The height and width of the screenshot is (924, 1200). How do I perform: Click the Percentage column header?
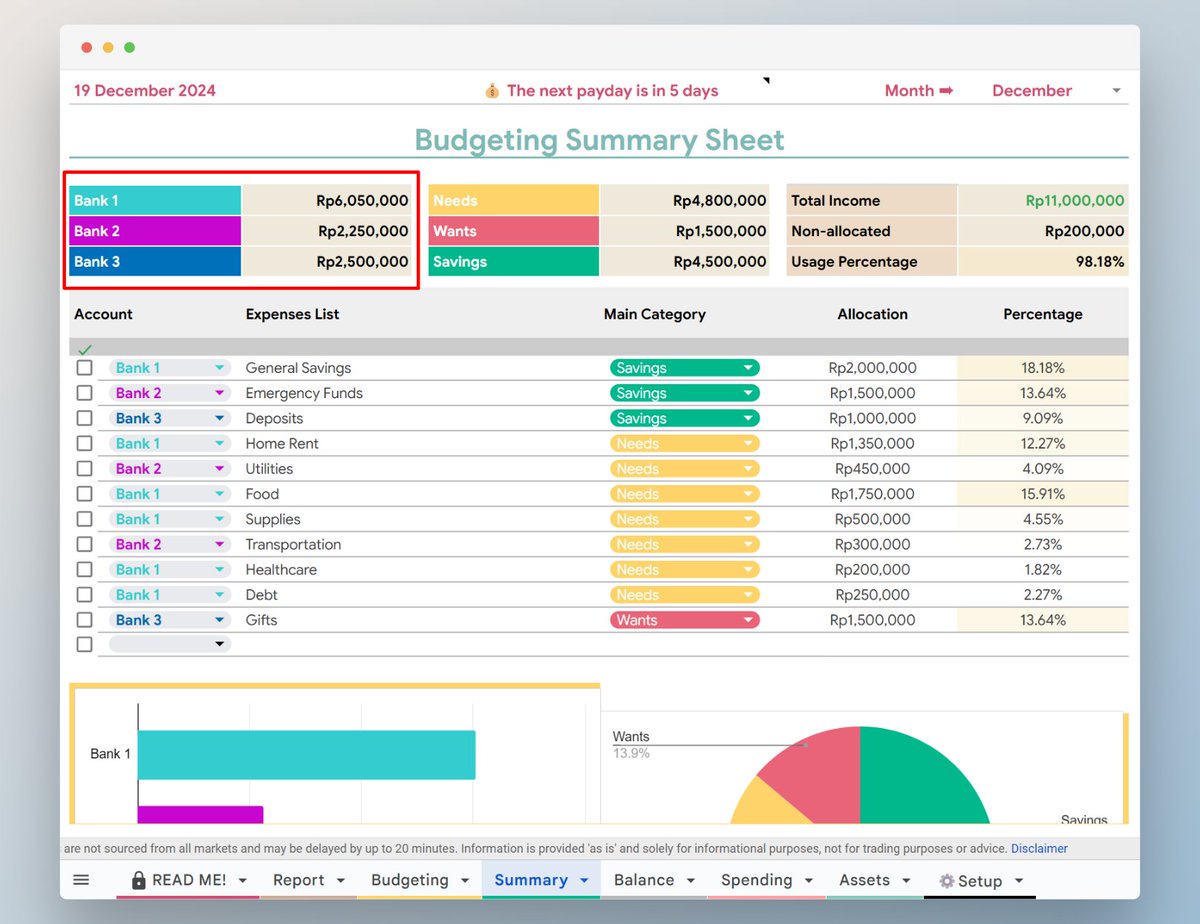[x=1043, y=314]
